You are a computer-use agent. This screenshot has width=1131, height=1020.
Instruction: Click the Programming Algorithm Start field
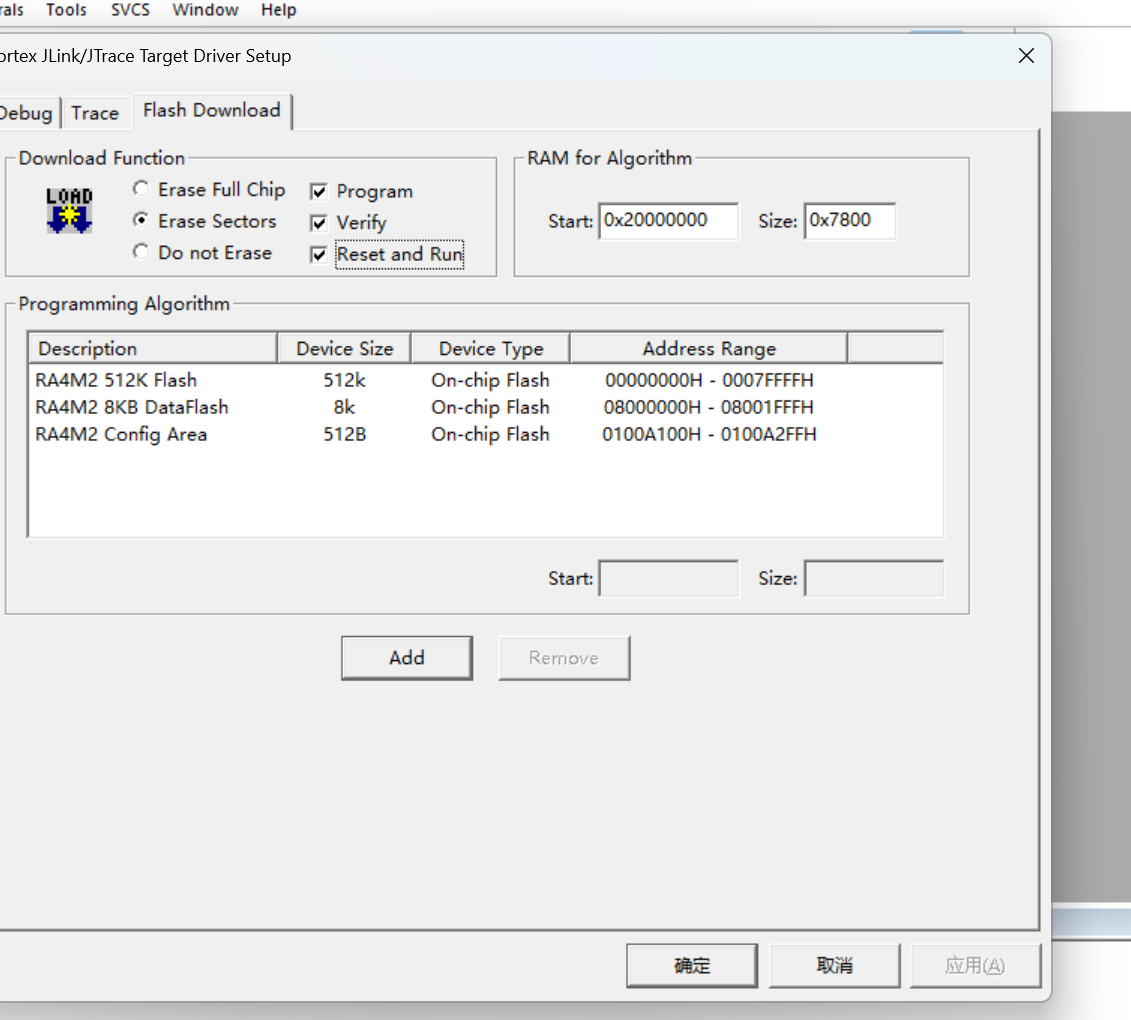pyautogui.click(x=669, y=579)
